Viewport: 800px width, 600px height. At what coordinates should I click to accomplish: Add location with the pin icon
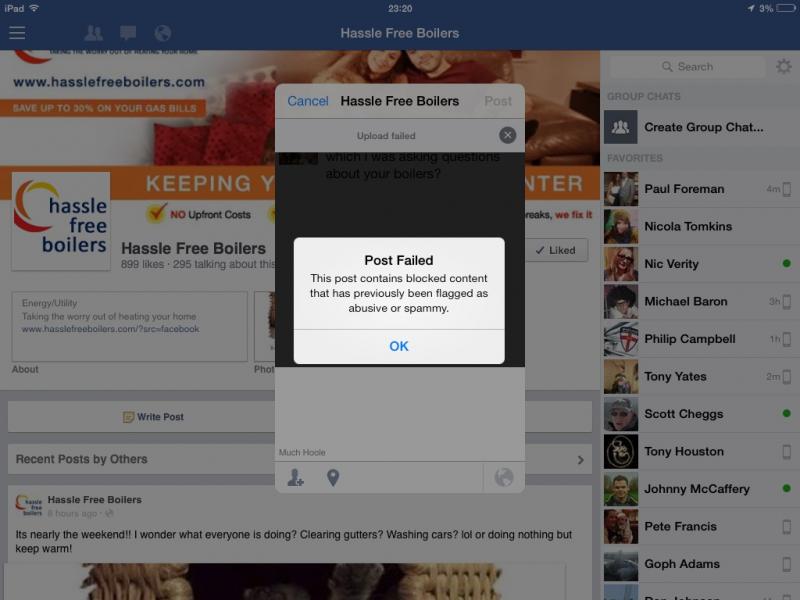click(x=333, y=478)
